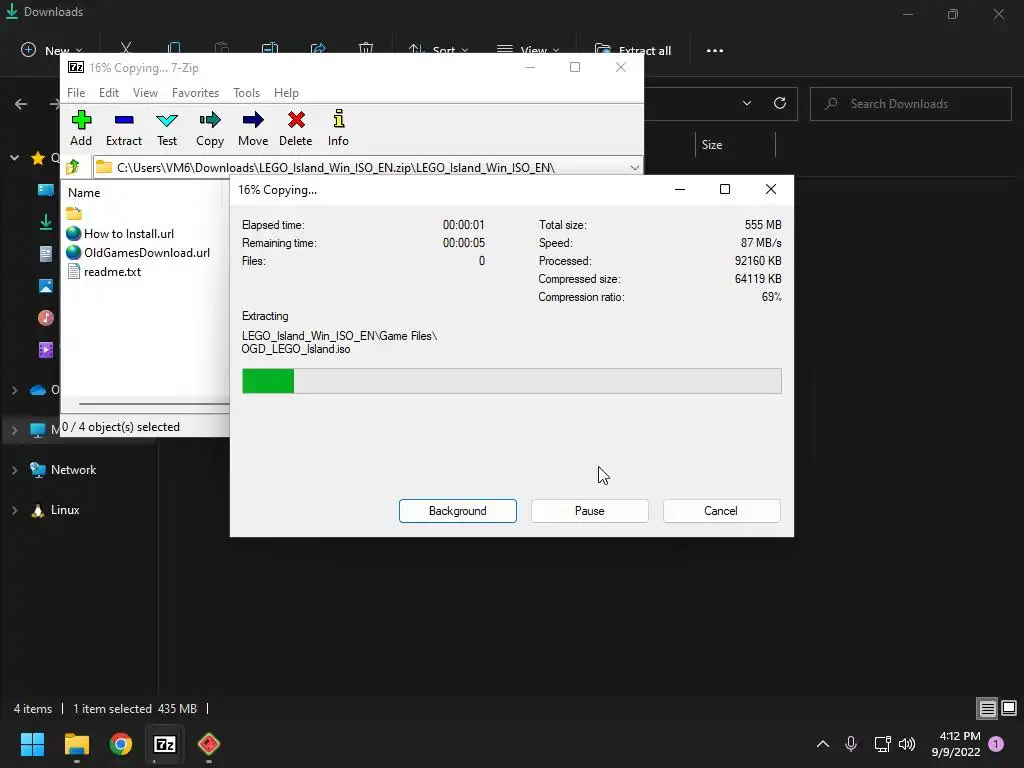Expand the Network tree node

pos(14,470)
